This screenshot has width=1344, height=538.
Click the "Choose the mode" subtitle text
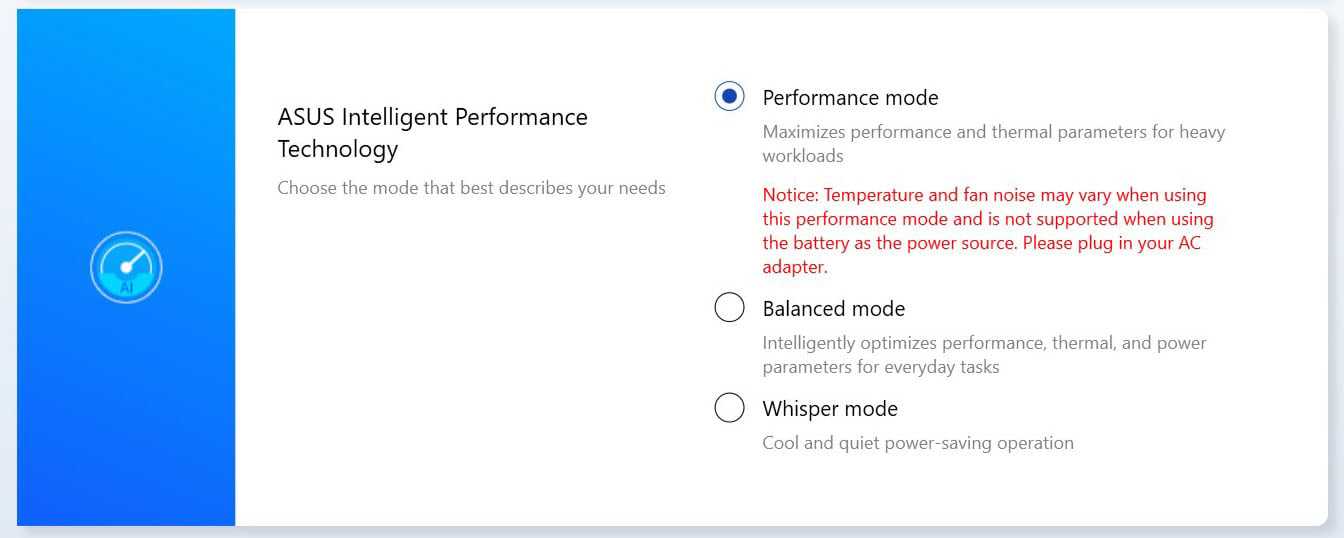pyautogui.click(x=471, y=188)
